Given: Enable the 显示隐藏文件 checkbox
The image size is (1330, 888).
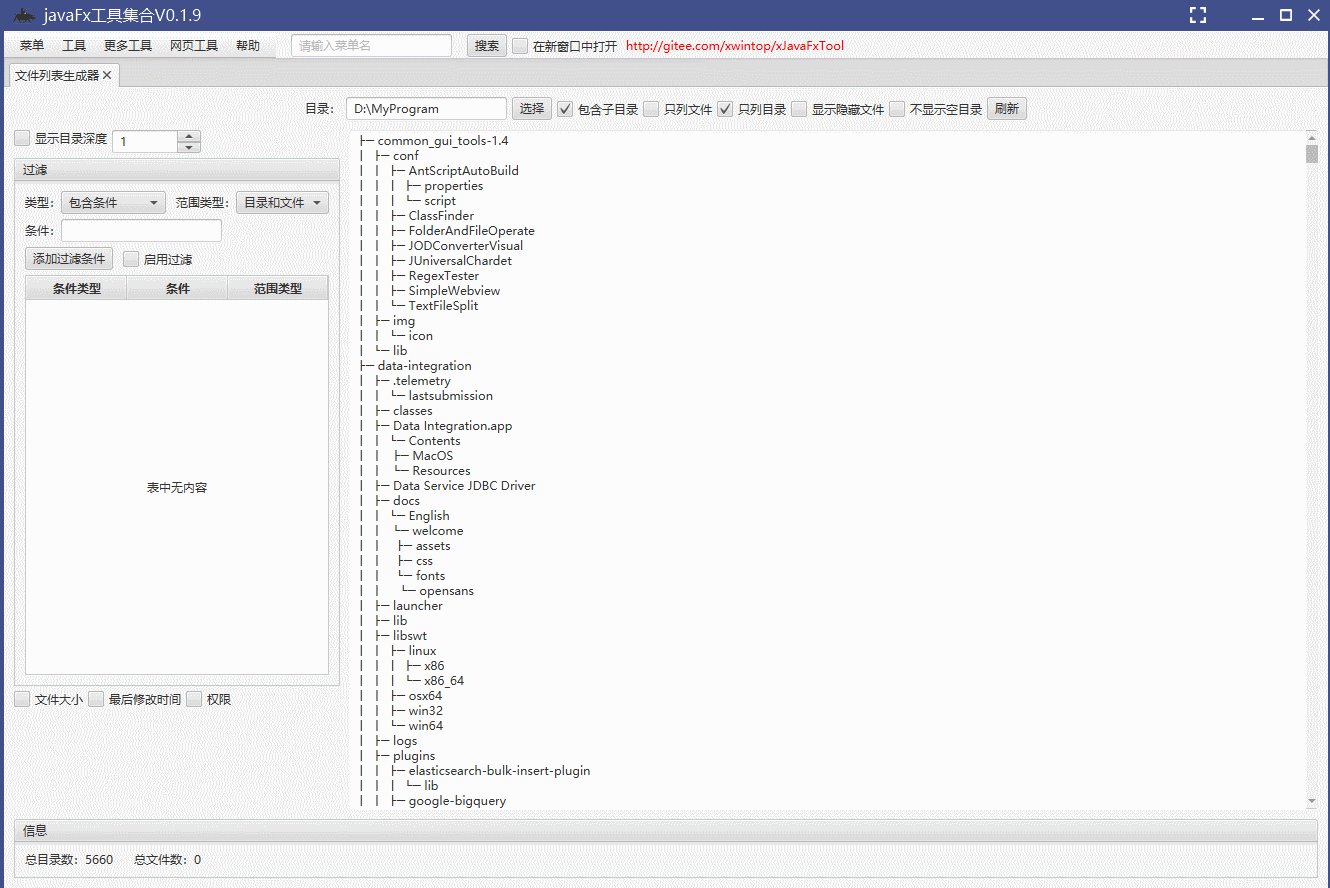Looking at the screenshot, I should (x=799, y=109).
